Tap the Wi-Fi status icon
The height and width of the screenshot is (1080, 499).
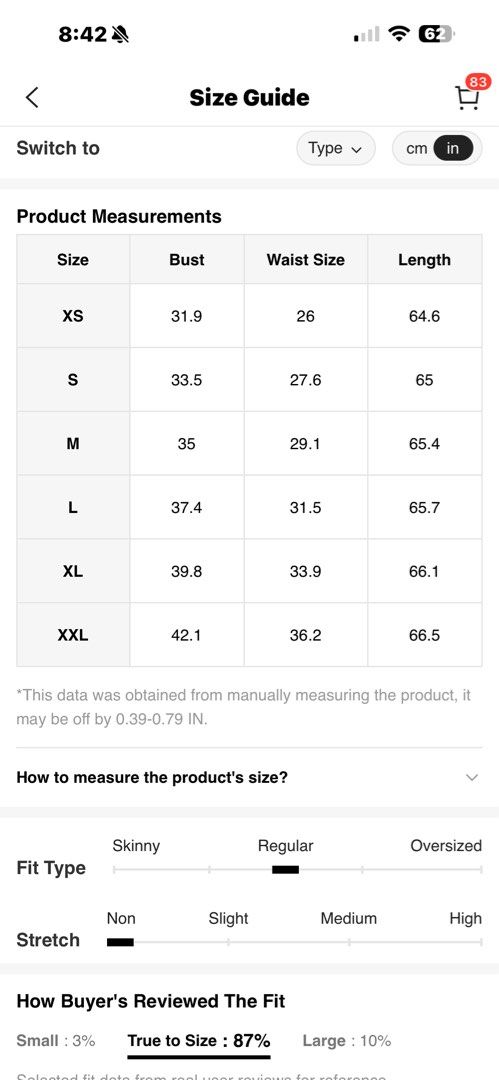click(399, 34)
